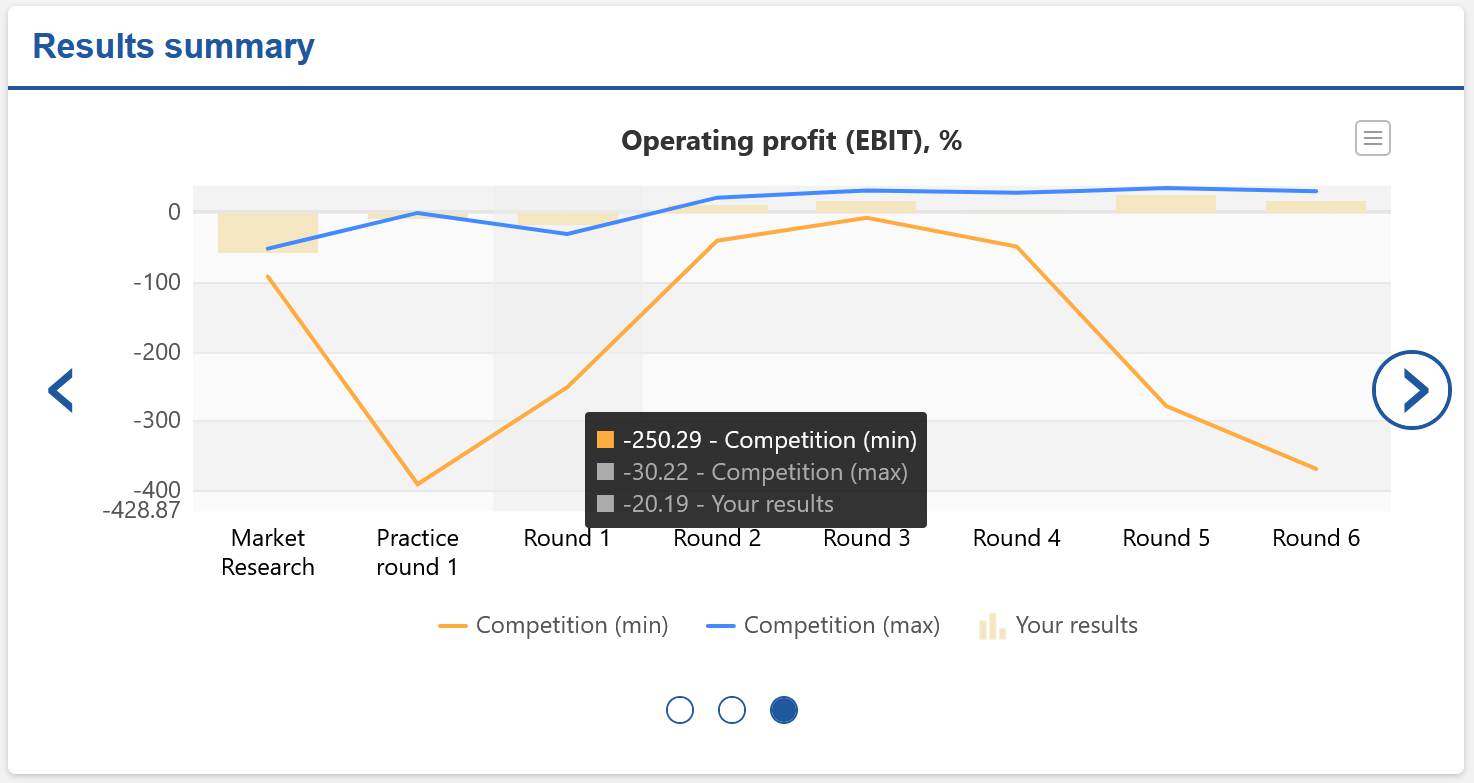Toggle Your results legend series

pos(1076,626)
